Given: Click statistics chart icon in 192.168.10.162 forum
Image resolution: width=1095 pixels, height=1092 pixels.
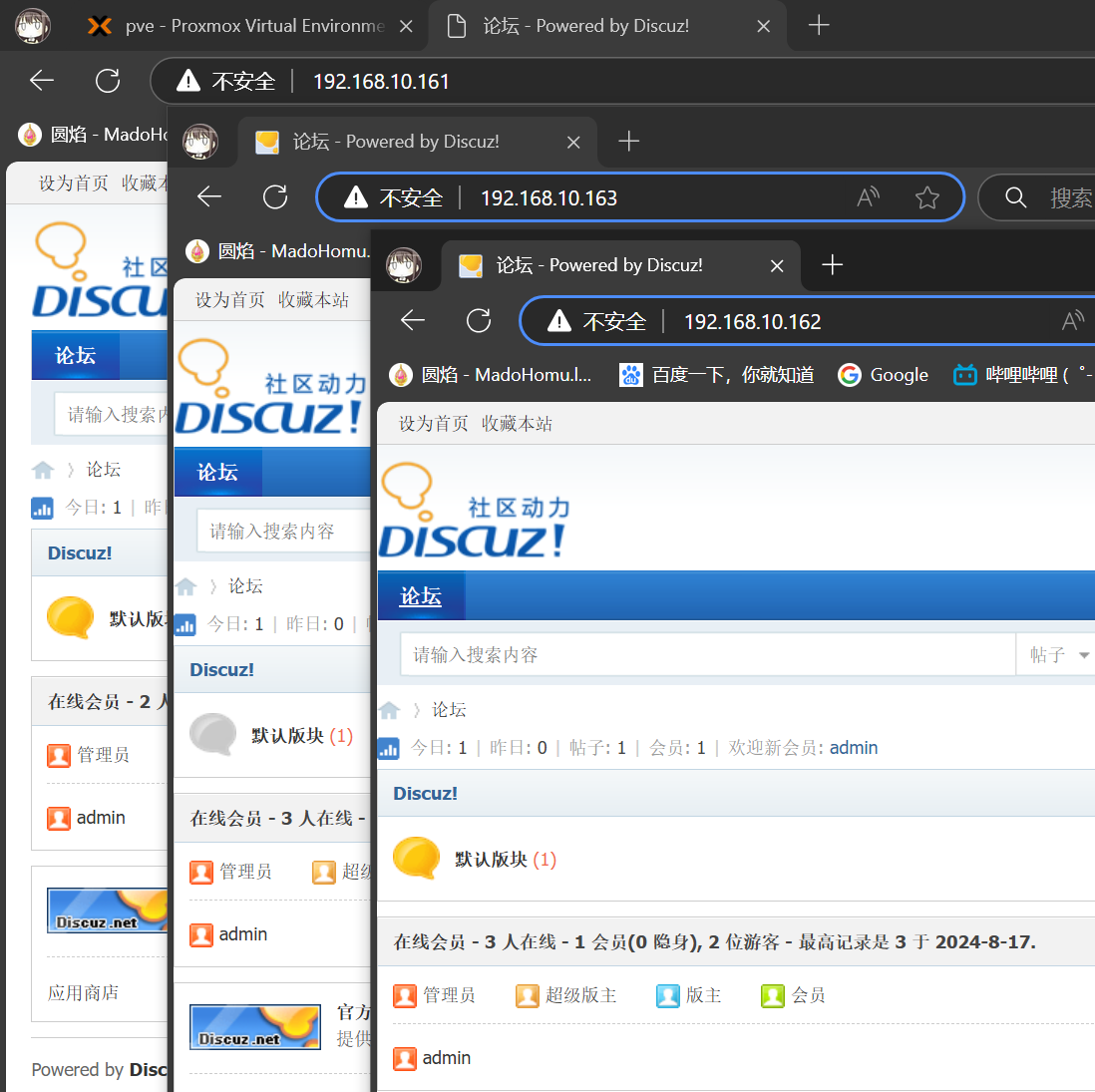Looking at the screenshot, I should 388,748.
